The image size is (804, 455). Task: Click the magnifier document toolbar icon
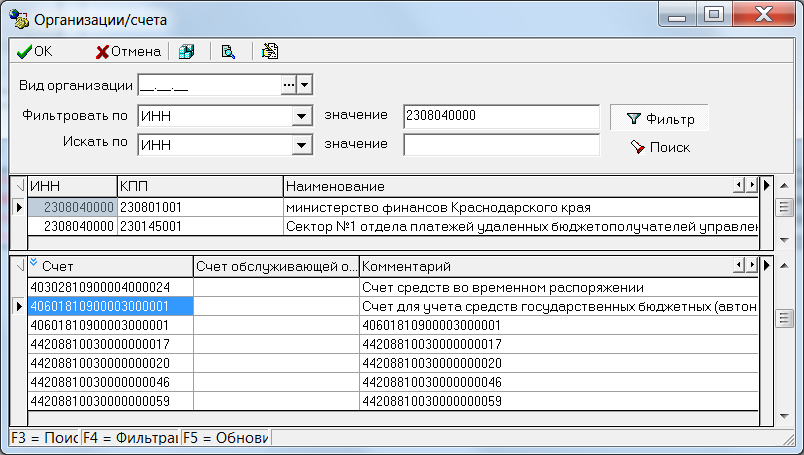click(x=228, y=51)
